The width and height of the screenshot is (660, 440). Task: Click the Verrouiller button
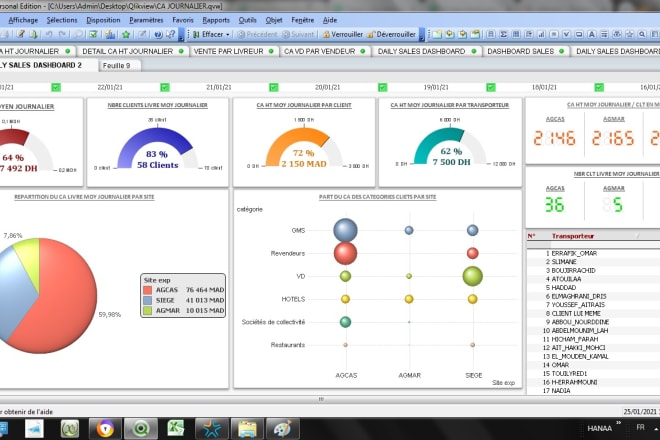(342, 35)
